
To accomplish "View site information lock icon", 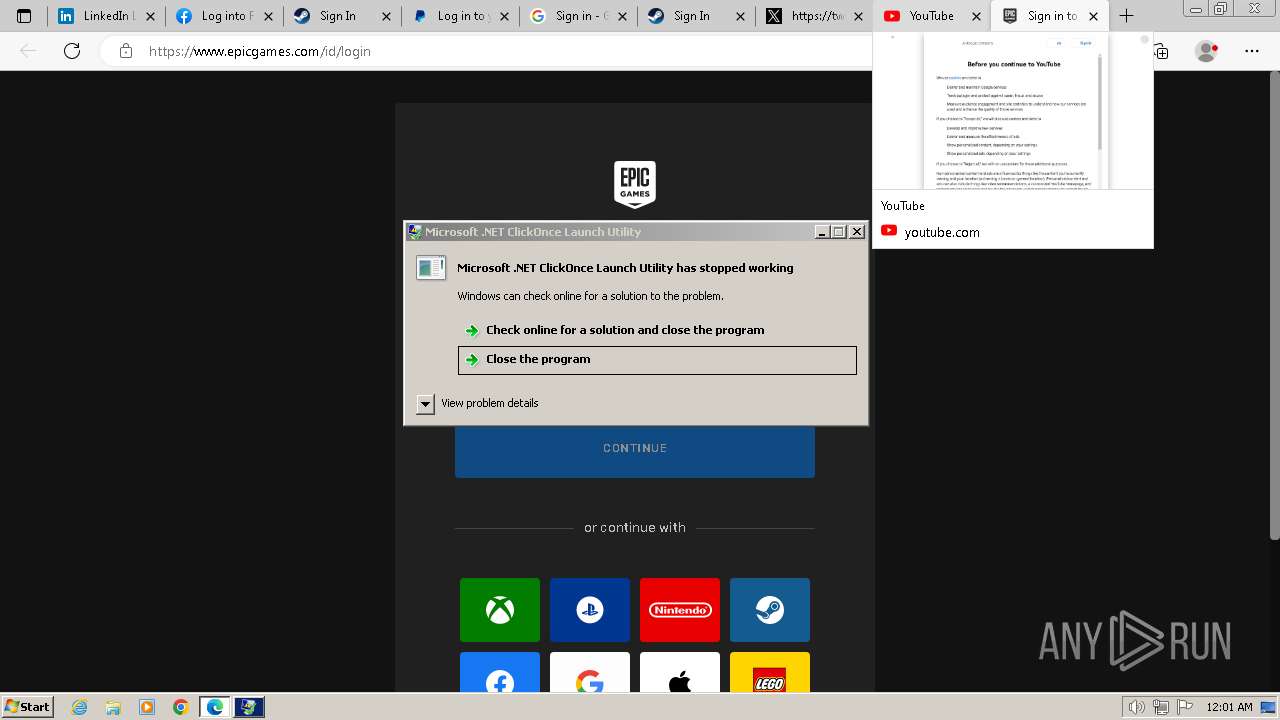I will click(126, 51).
